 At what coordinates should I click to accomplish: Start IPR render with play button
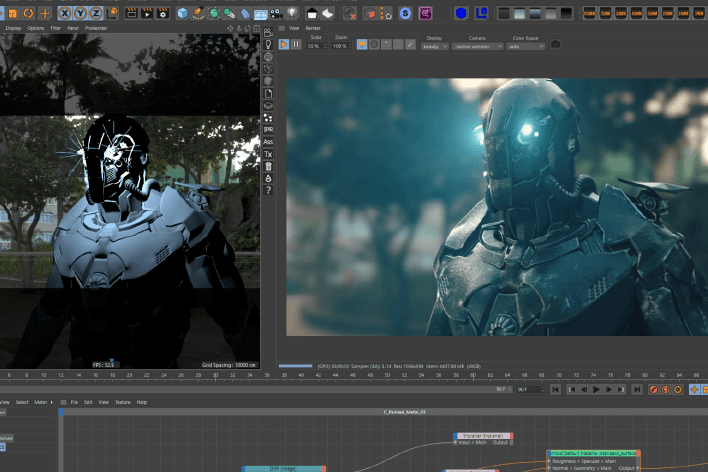(284, 44)
